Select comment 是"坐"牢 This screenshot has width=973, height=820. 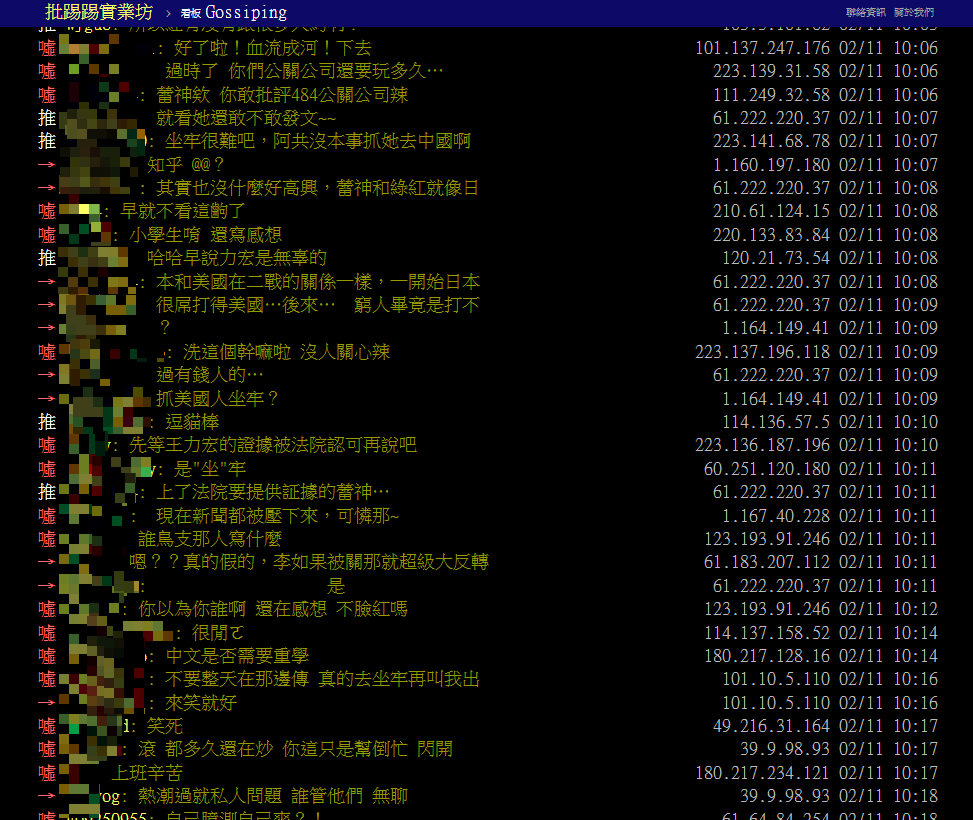210,469
